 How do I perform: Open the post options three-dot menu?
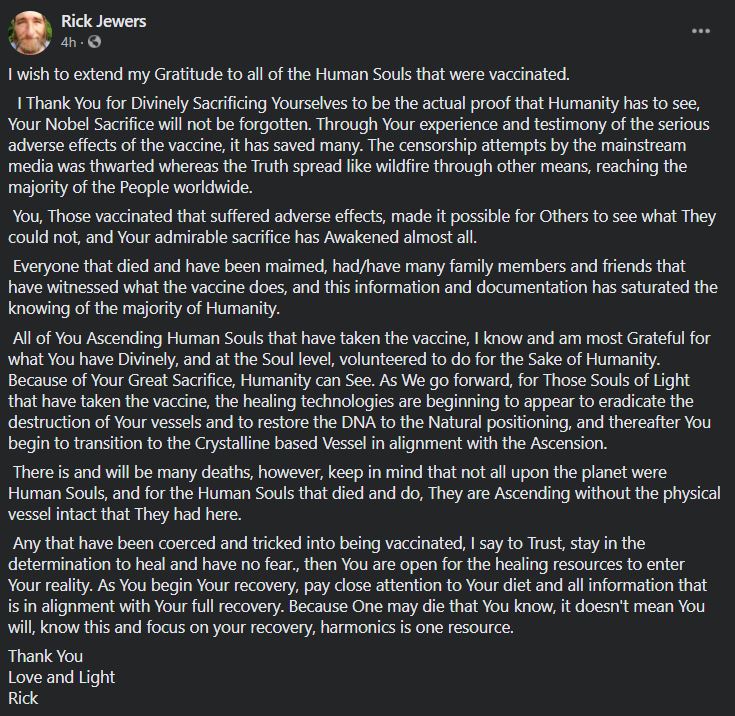[700, 31]
